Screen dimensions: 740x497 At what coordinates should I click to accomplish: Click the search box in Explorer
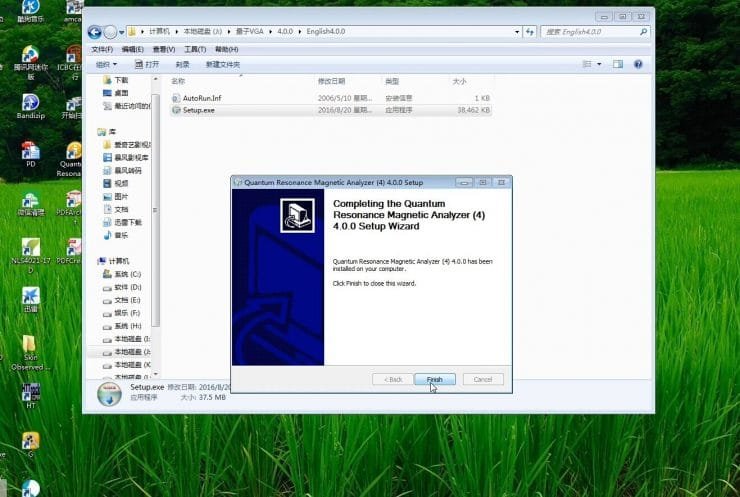[x=595, y=32]
